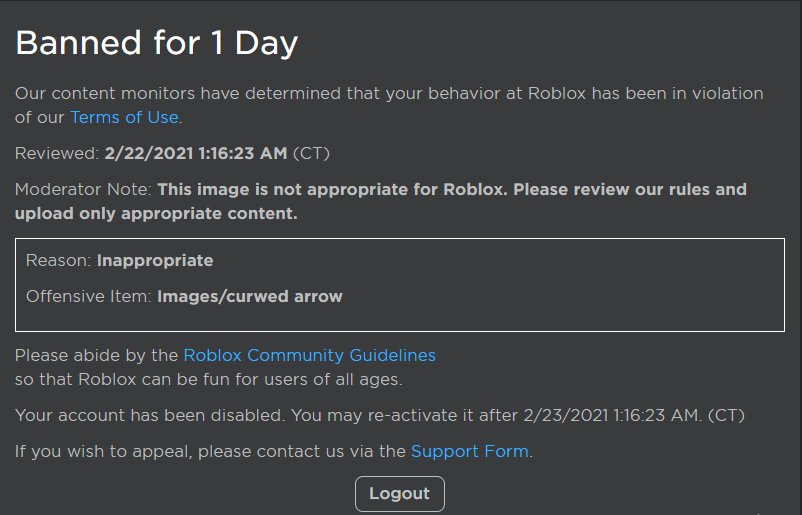Open the Roblox Community Guidelines link
The height and width of the screenshot is (515, 802).
(x=309, y=355)
